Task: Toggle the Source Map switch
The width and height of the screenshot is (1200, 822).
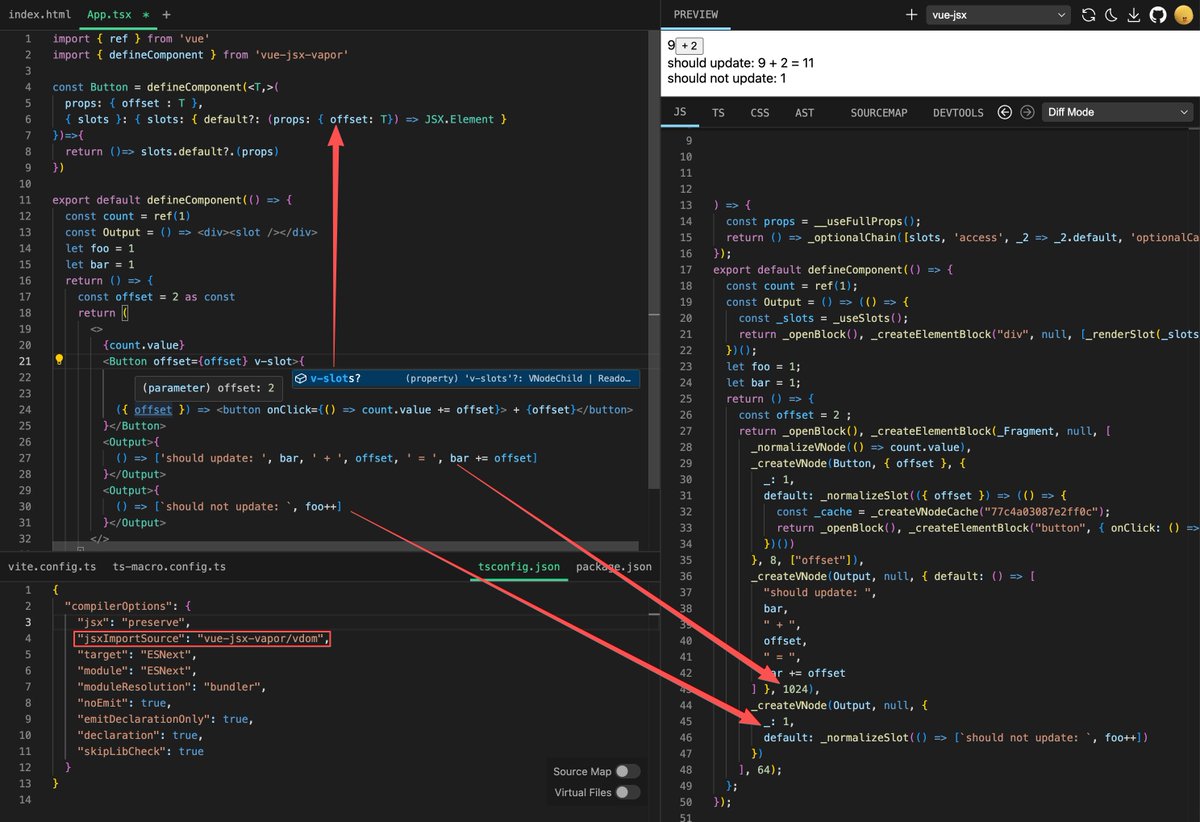Action: (628, 771)
